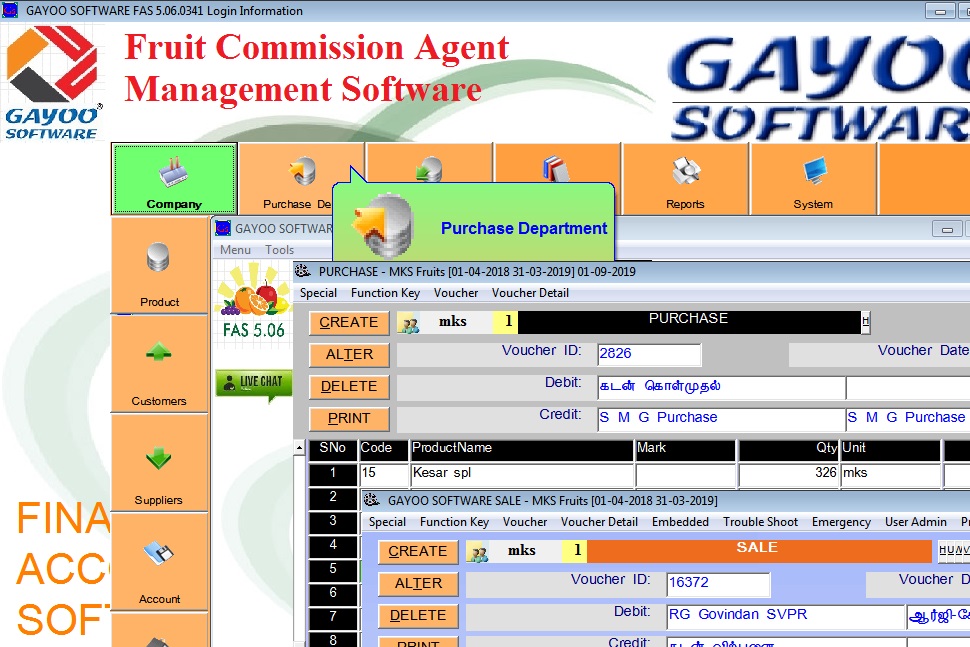Start a Live Chat session
The image size is (970, 647).
(x=254, y=383)
